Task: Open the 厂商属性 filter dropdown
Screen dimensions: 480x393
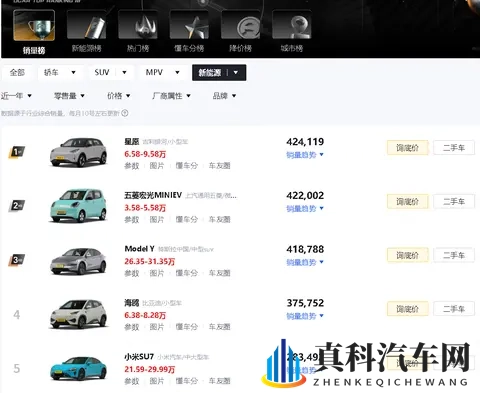Action: coord(171,96)
